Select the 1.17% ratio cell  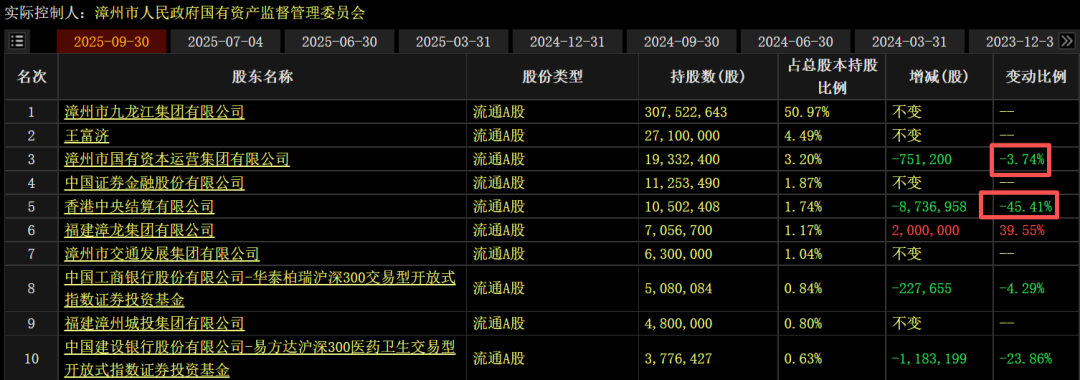(802, 230)
